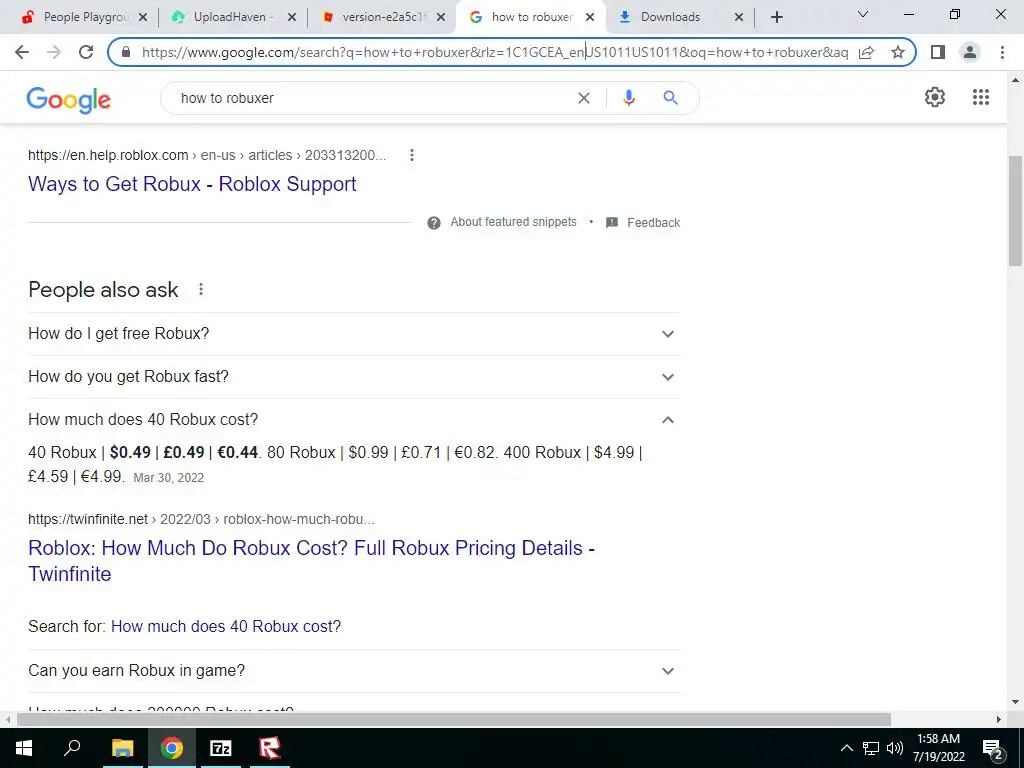Click the taskbar clock showing 1:58 AM
The height and width of the screenshot is (768, 1024).
[x=938, y=748]
